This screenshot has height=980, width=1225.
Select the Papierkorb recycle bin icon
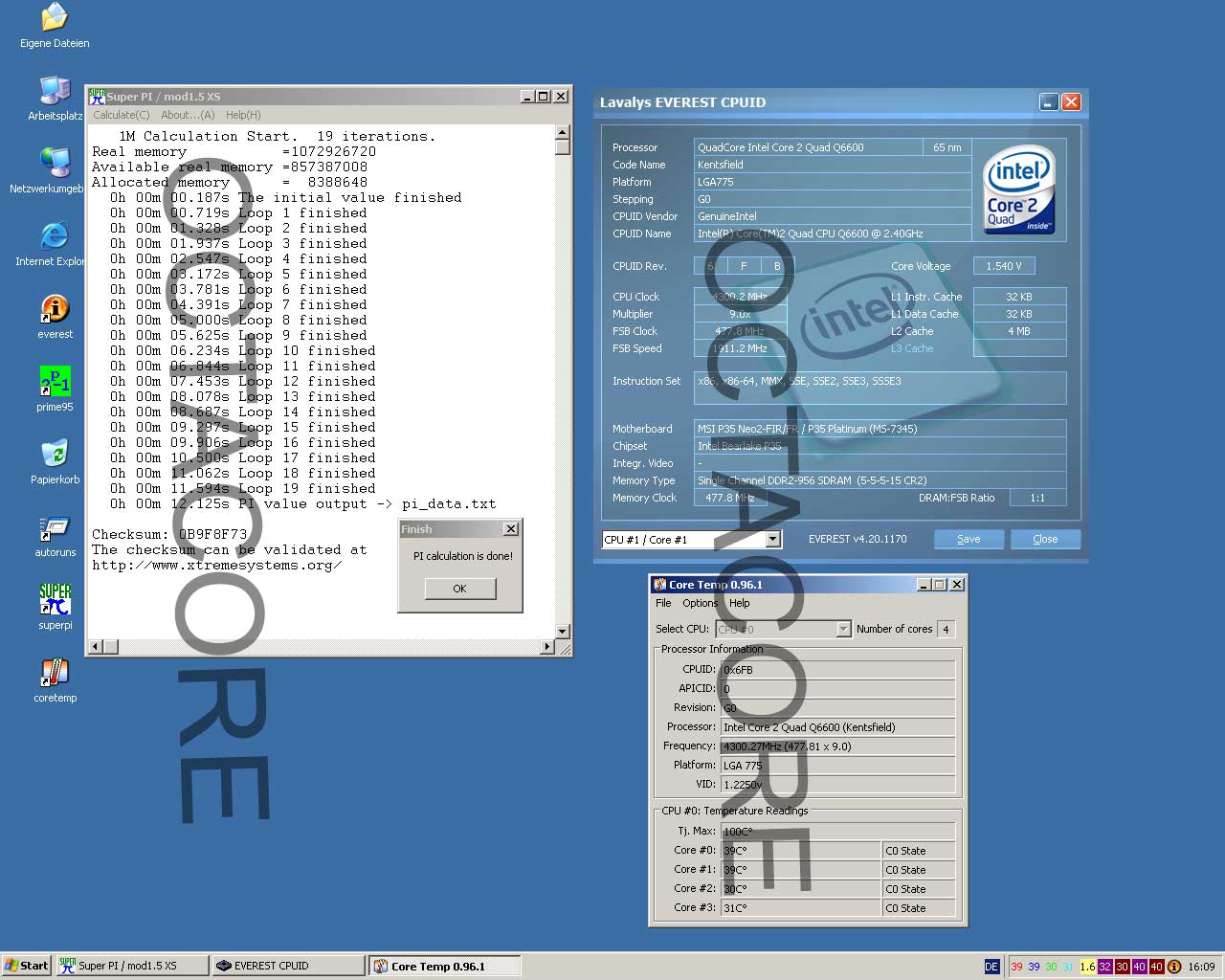click(55, 462)
